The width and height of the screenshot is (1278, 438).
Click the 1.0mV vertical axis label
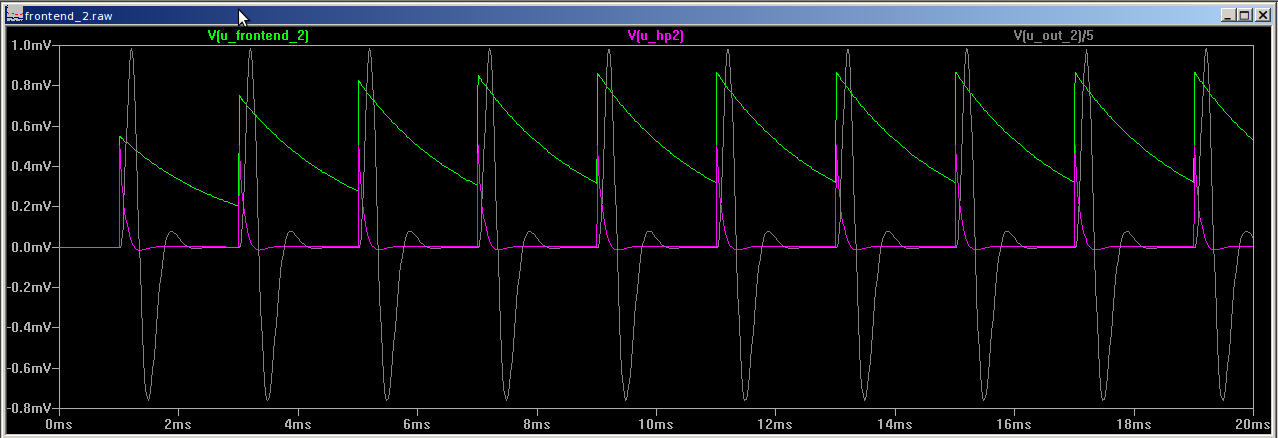(x=30, y=46)
